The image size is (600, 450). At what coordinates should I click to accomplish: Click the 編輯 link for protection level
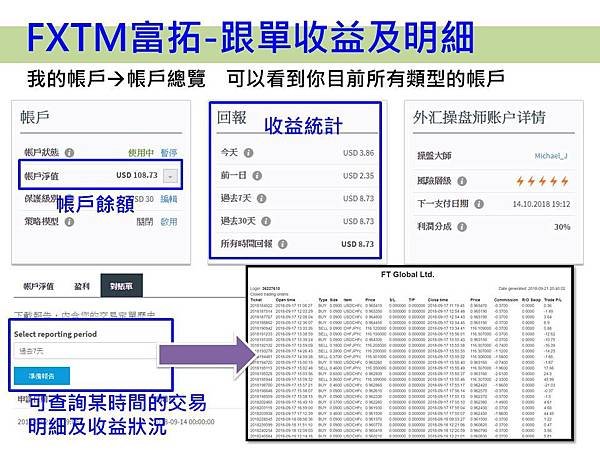click(x=169, y=199)
